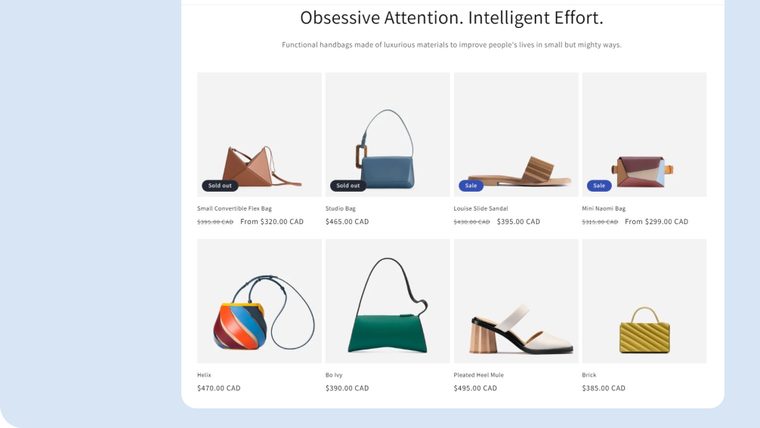
Task: Open the Small Convertible Flex Bag image
Action: pyautogui.click(x=259, y=133)
